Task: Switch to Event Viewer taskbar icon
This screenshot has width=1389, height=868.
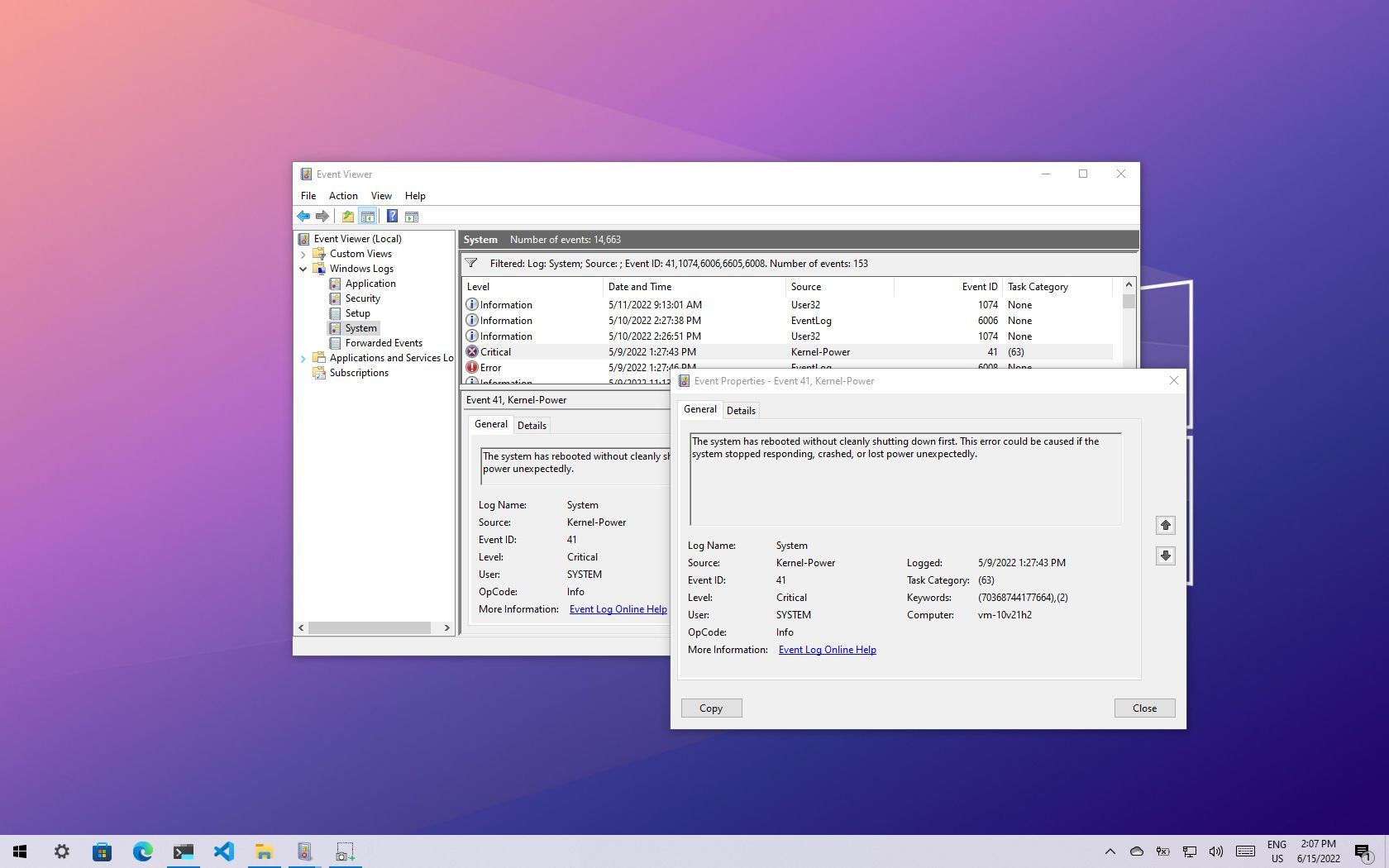Action: point(304,851)
